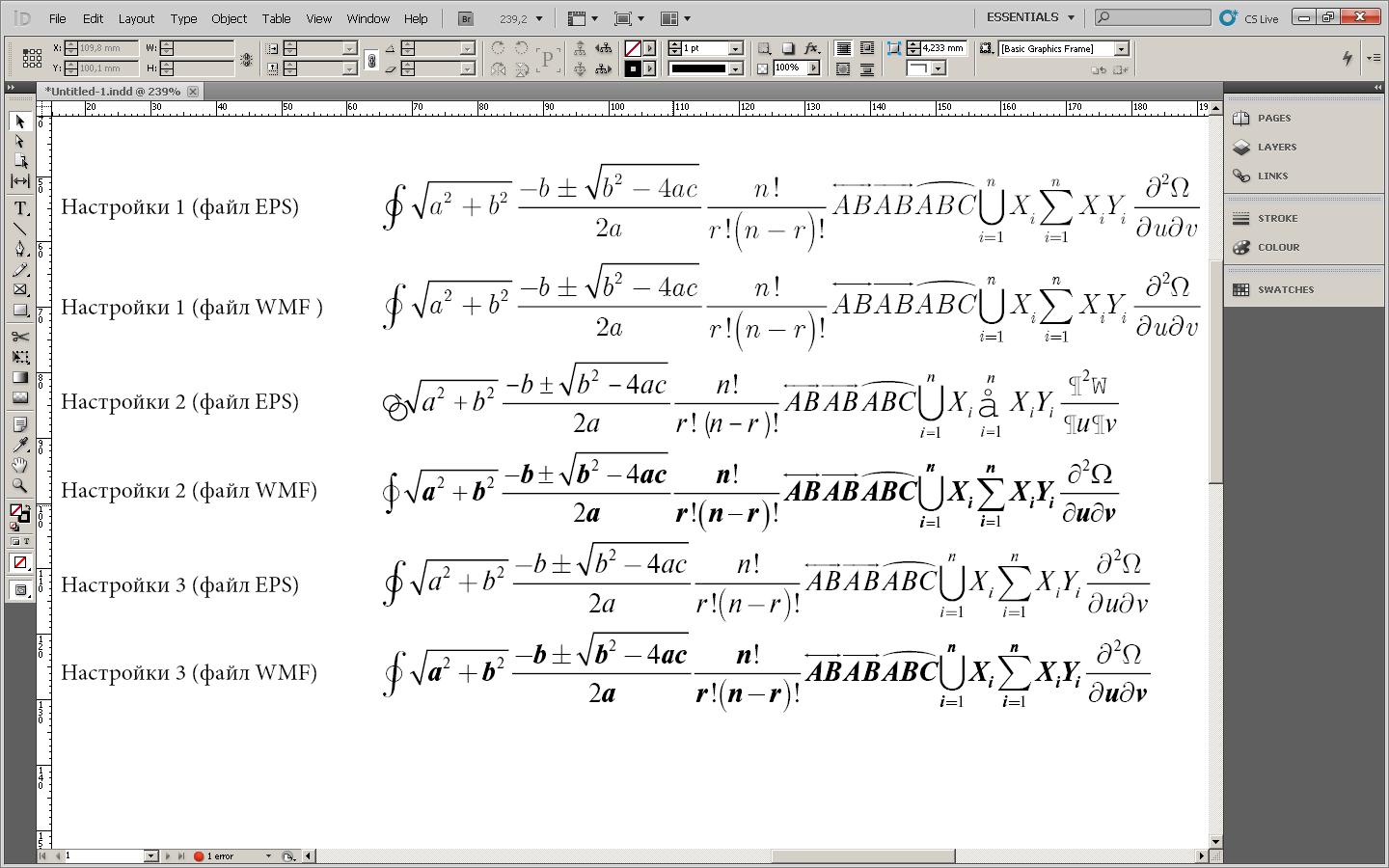Select the Gradient Swatch tool

coord(19,377)
